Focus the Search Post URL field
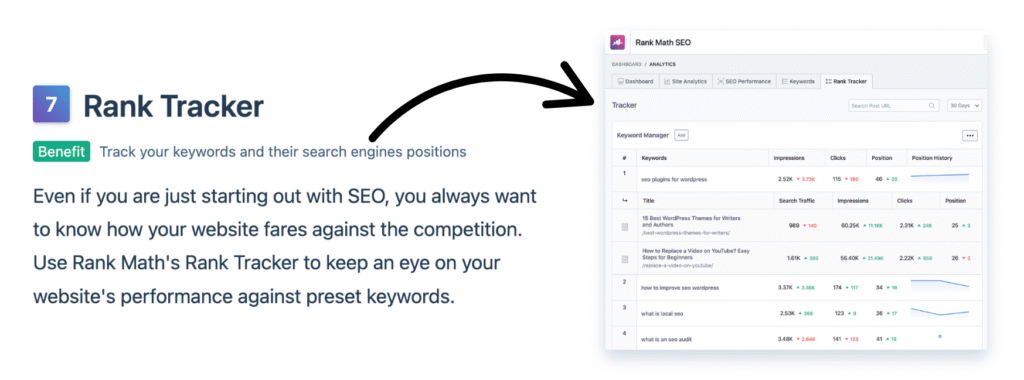1024x380 pixels. [x=894, y=105]
